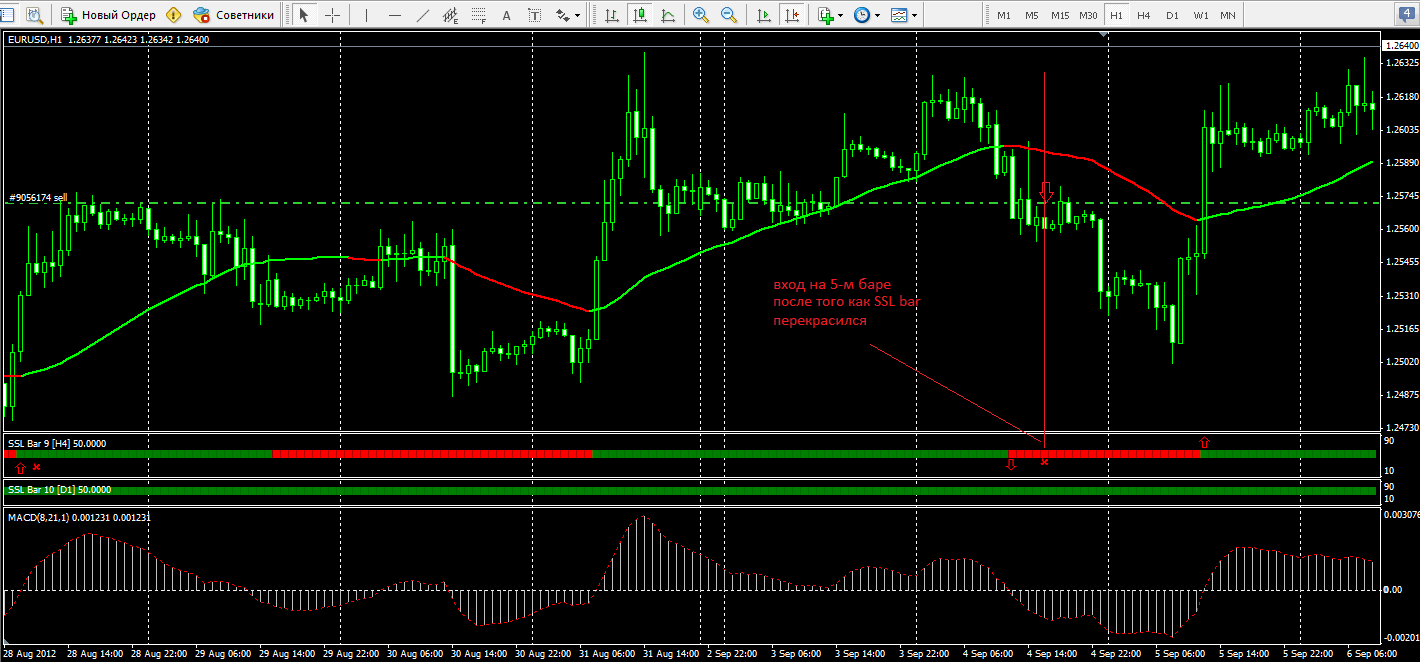1420x662 pixels.
Task: Switch to M5 timeframe
Action: tap(1031, 15)
